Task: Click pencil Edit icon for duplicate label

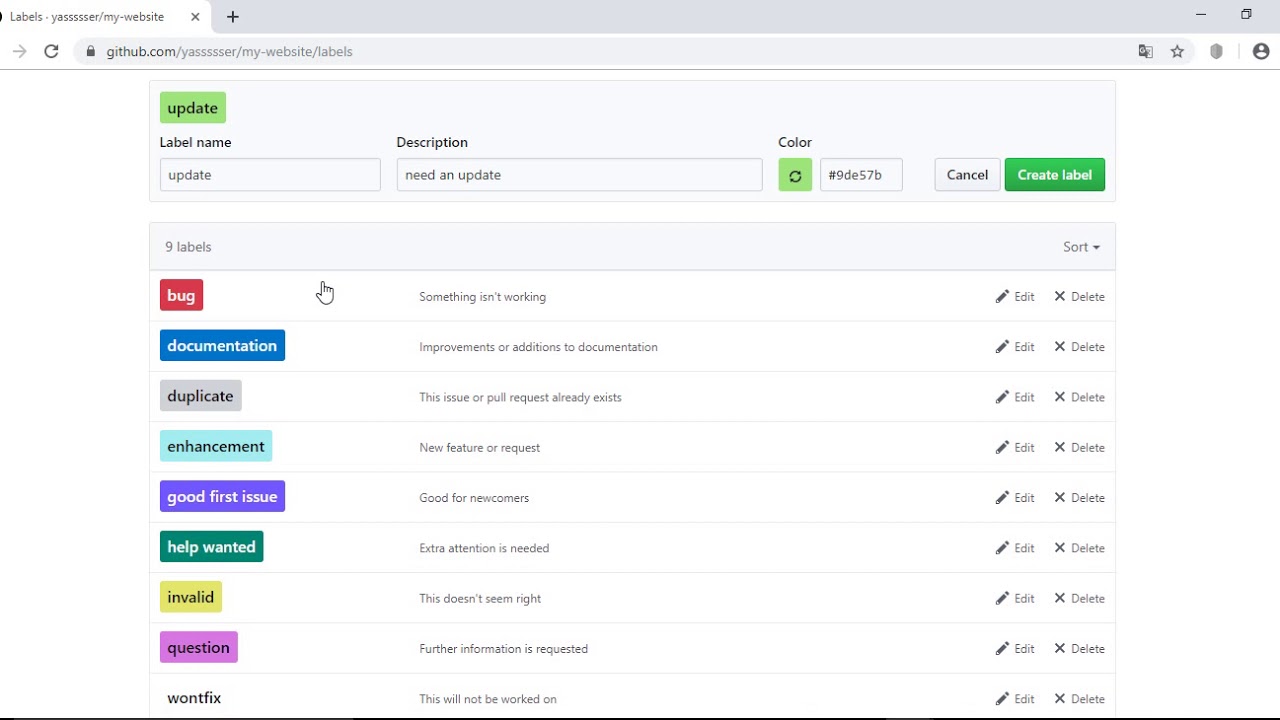Action: pyautogui.click(x=1002, y=397)
